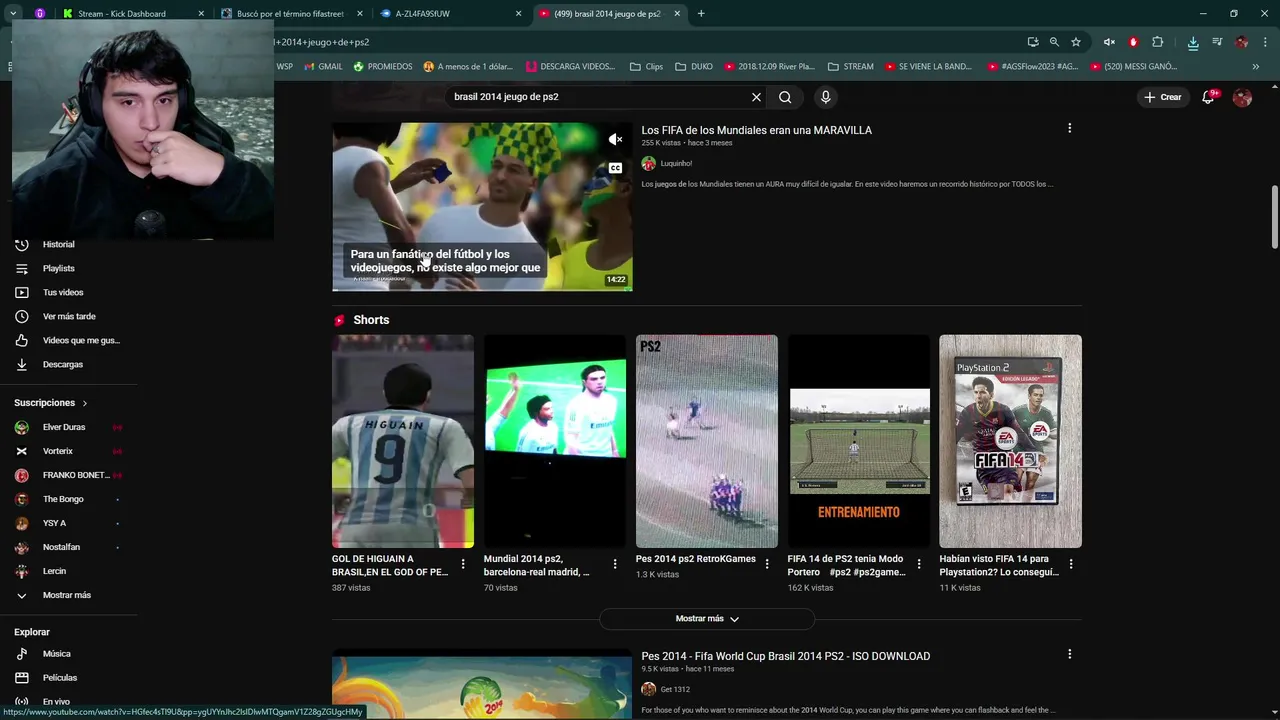
Task: Open the Luquinho! channel link
Action: [x=676, y=163]
